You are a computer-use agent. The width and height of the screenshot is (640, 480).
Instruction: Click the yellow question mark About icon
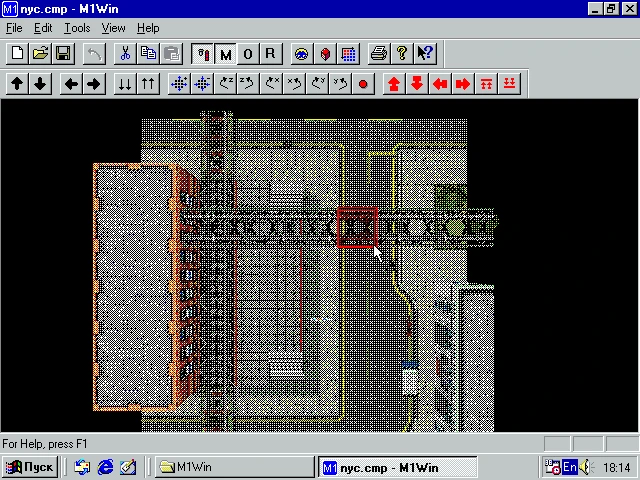[402, 53]
